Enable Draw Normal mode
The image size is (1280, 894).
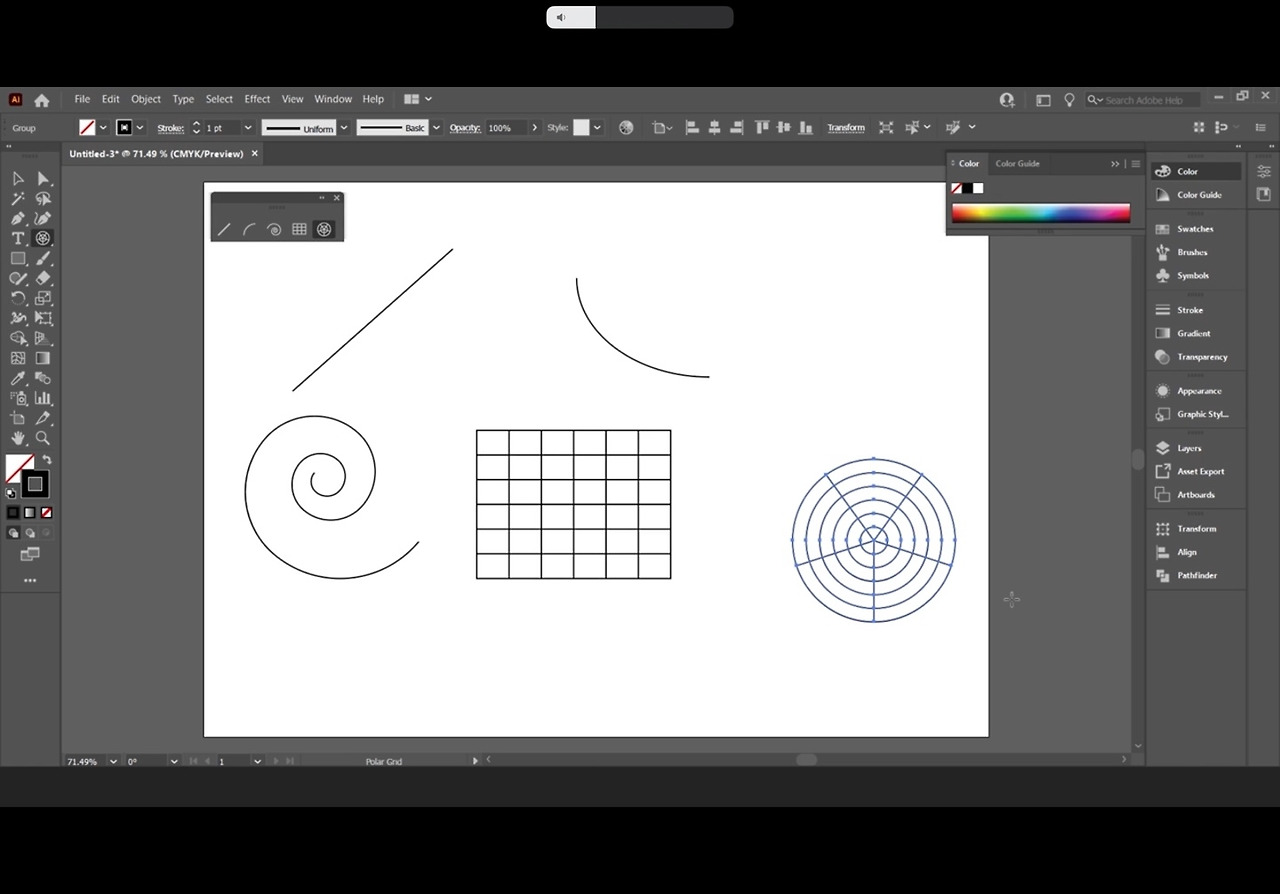tap(13, 533)
